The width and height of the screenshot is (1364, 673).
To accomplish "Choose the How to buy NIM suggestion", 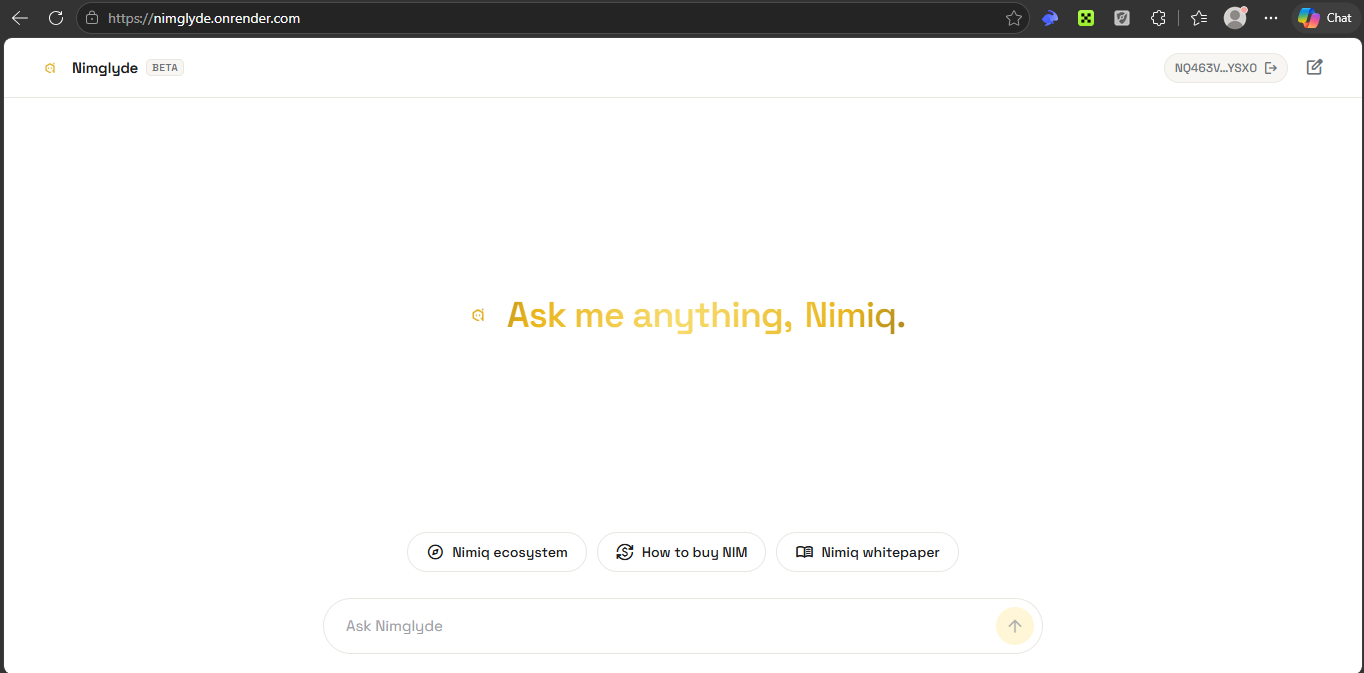I will point(681,552).
